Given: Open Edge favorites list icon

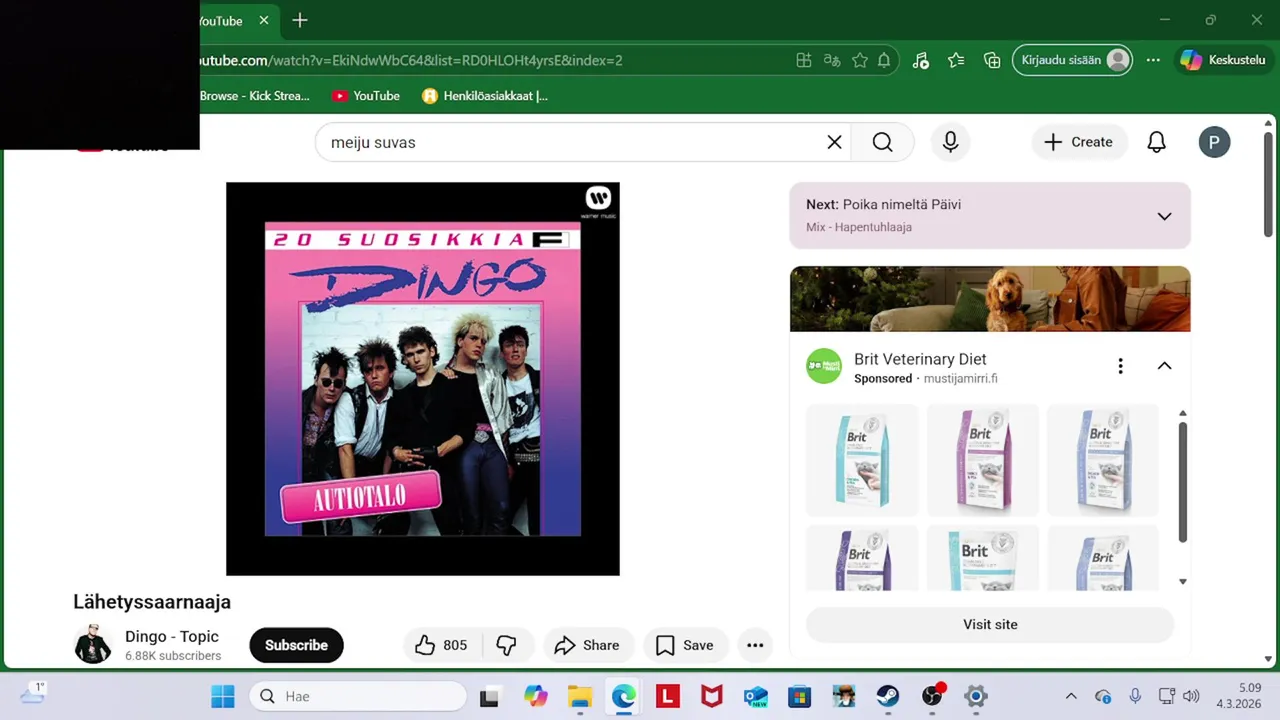Looking at the screenshot, I should [956, 60].
